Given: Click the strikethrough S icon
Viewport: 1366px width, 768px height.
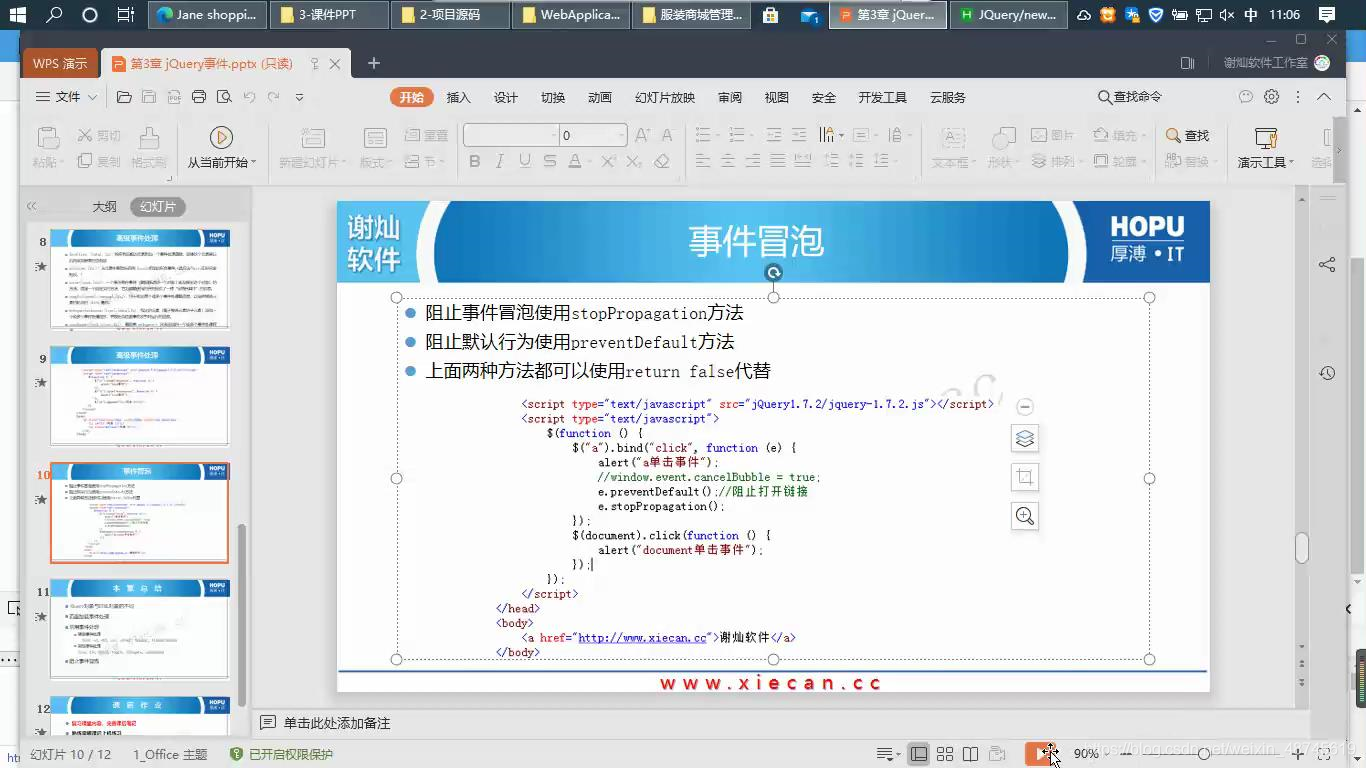Looking at the screenshot, I should tap(550, 161).
